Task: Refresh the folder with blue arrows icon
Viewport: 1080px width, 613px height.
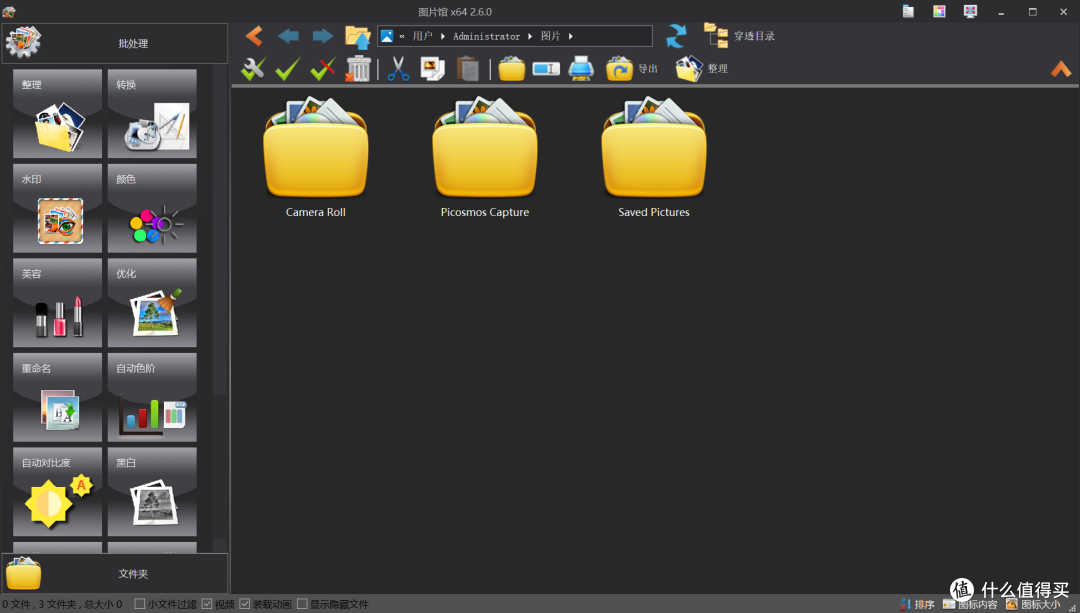Action: point(676,36)
